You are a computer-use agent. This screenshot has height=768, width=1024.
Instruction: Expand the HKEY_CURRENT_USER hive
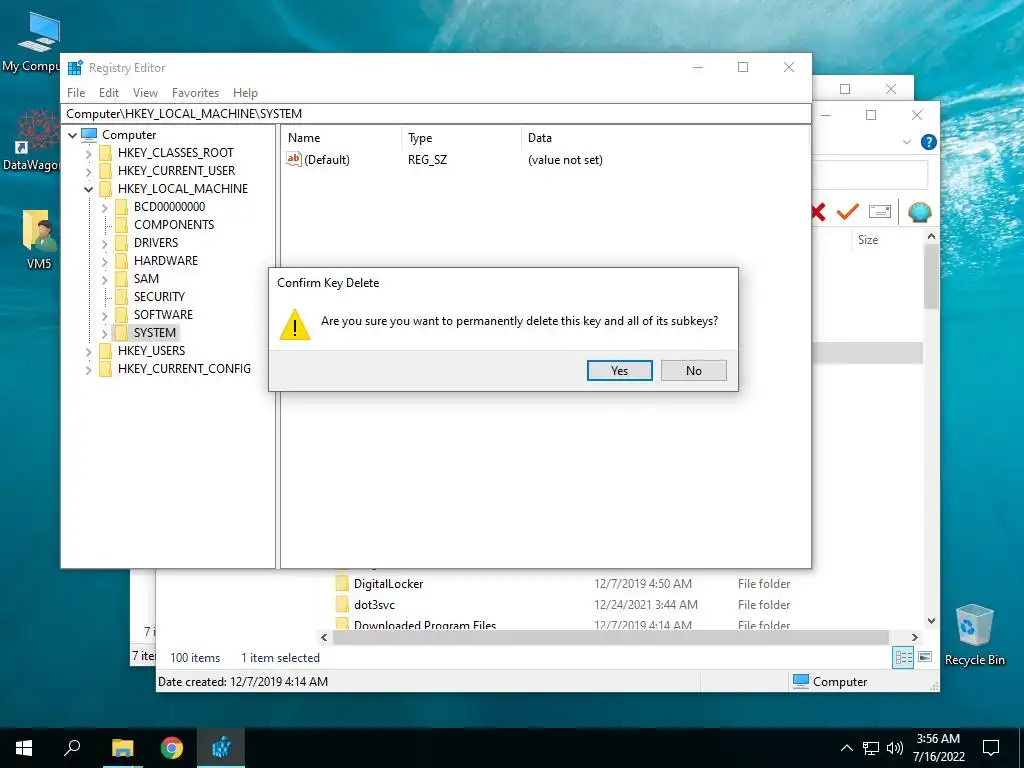[x=89, y=171]
